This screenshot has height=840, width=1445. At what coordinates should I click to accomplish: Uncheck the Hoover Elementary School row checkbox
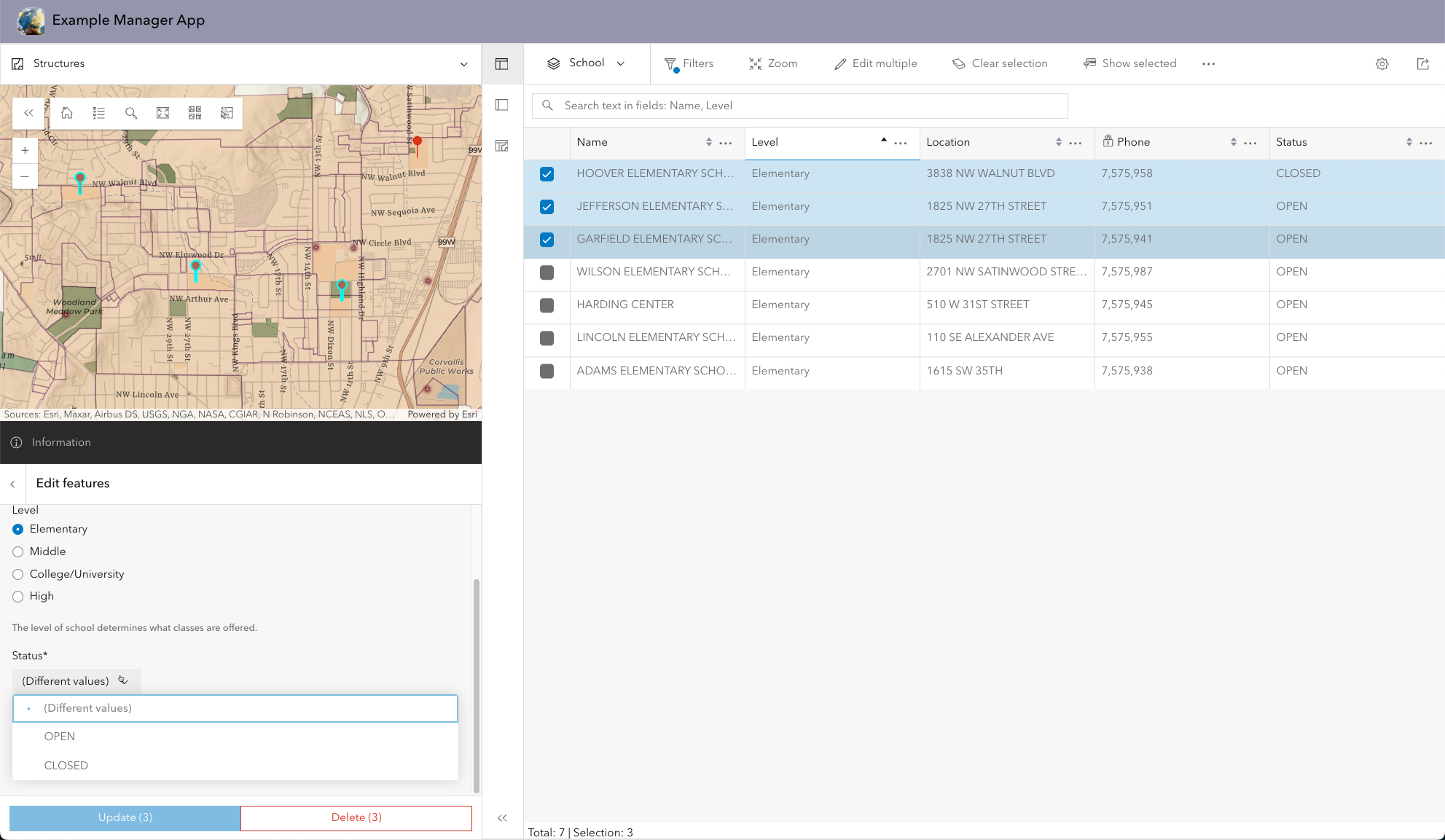(547, 173)
